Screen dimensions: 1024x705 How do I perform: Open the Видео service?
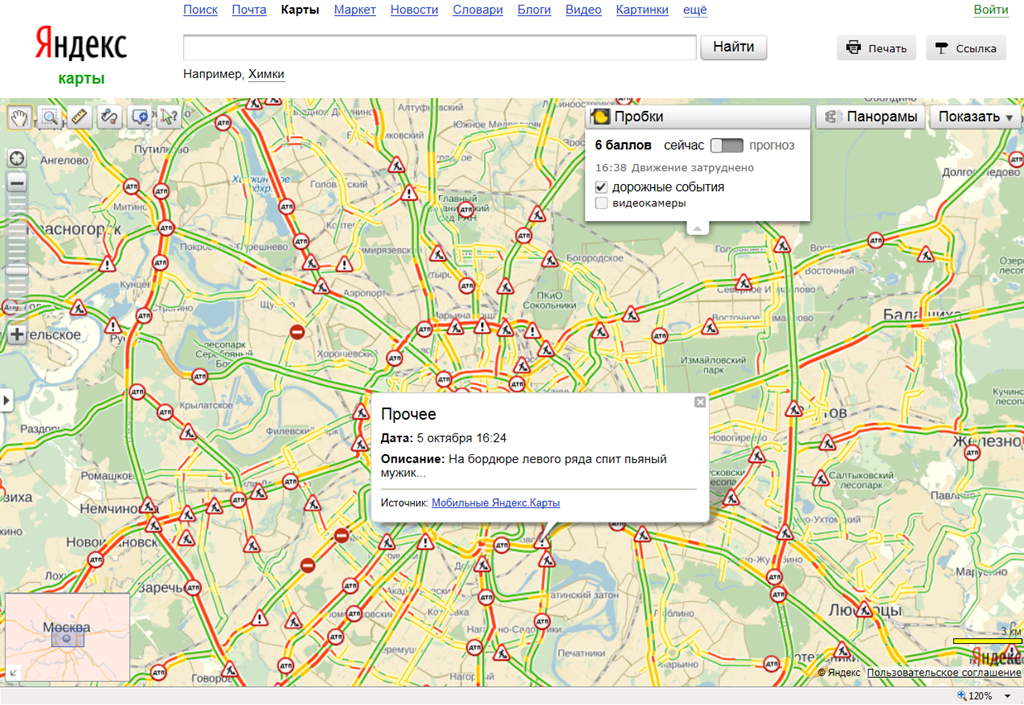pyautogui.click(x=583, y=10)
